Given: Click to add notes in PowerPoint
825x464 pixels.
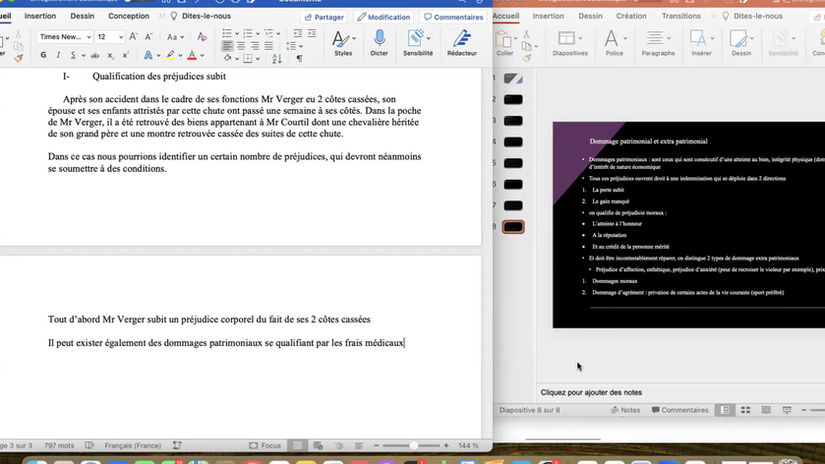Looking at the screenshot, I should click(x=591, y=392).
